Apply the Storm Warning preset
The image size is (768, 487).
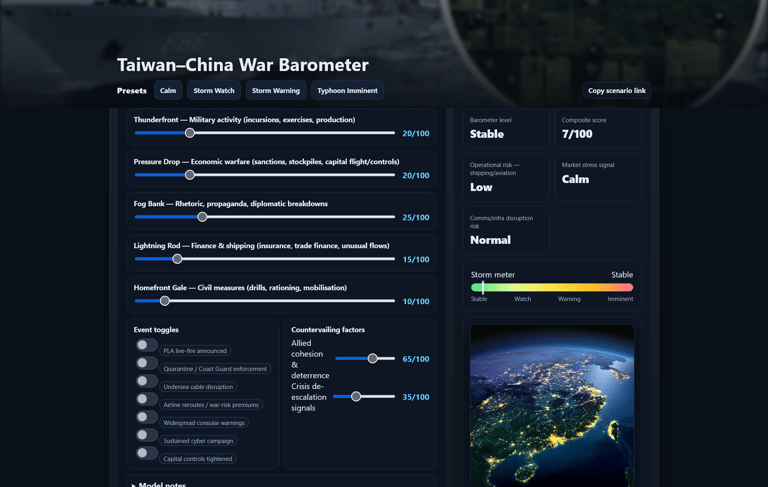click(276, 91)
